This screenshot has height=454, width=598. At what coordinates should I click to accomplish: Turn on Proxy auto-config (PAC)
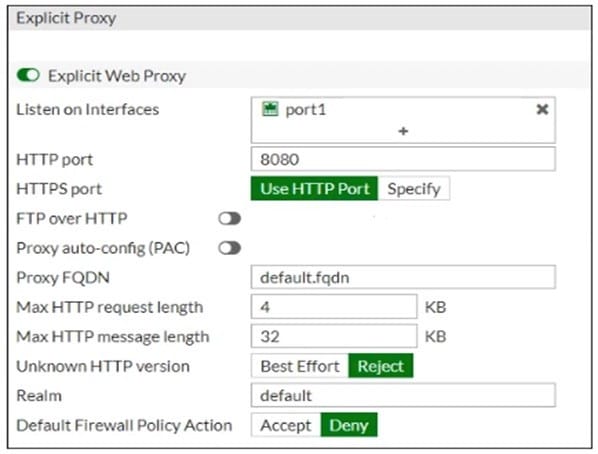pyautogui.click(x=230, y=248)
